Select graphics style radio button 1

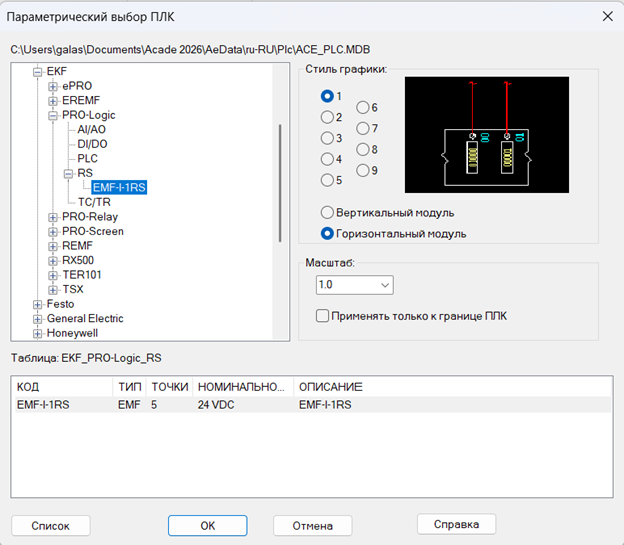click(327, 96)
